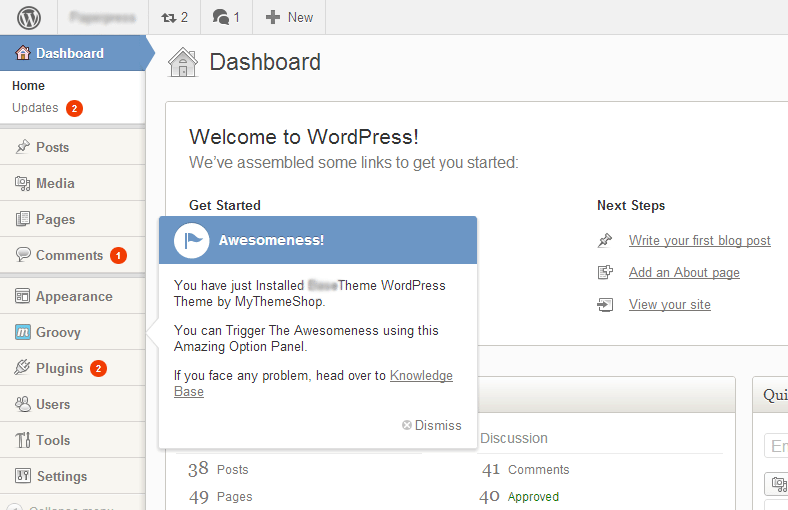
Task: Dismiss the Awesomeness pointer popup
Action: (x=432, y=426)
